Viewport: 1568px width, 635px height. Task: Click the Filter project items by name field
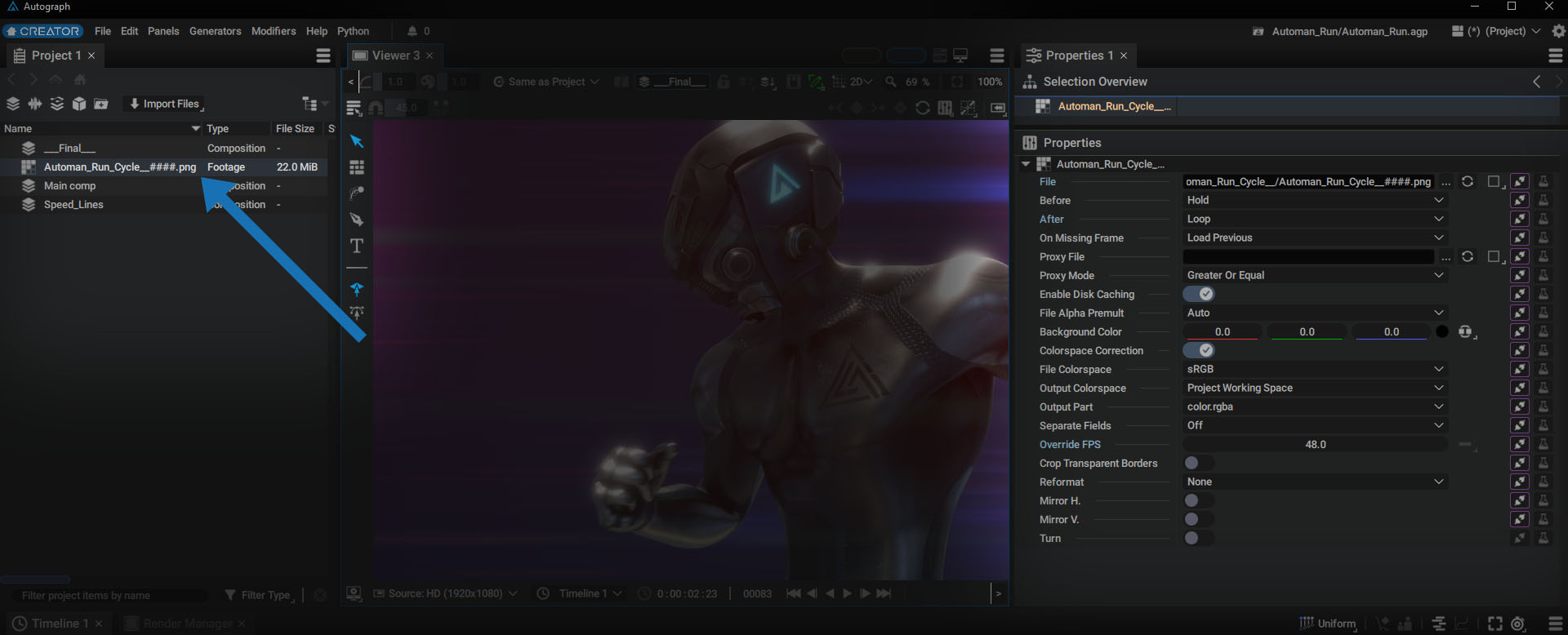110,595
